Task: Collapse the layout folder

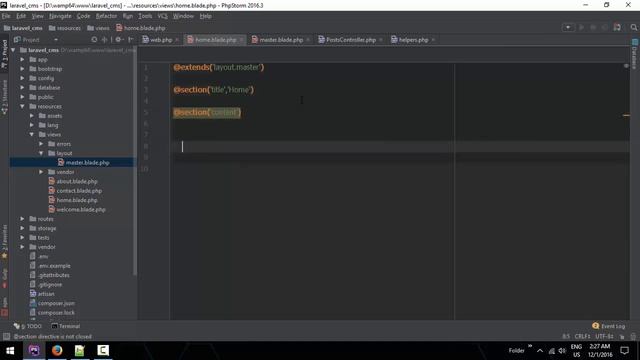Action: pyautogui.click(x=41, y=153)
